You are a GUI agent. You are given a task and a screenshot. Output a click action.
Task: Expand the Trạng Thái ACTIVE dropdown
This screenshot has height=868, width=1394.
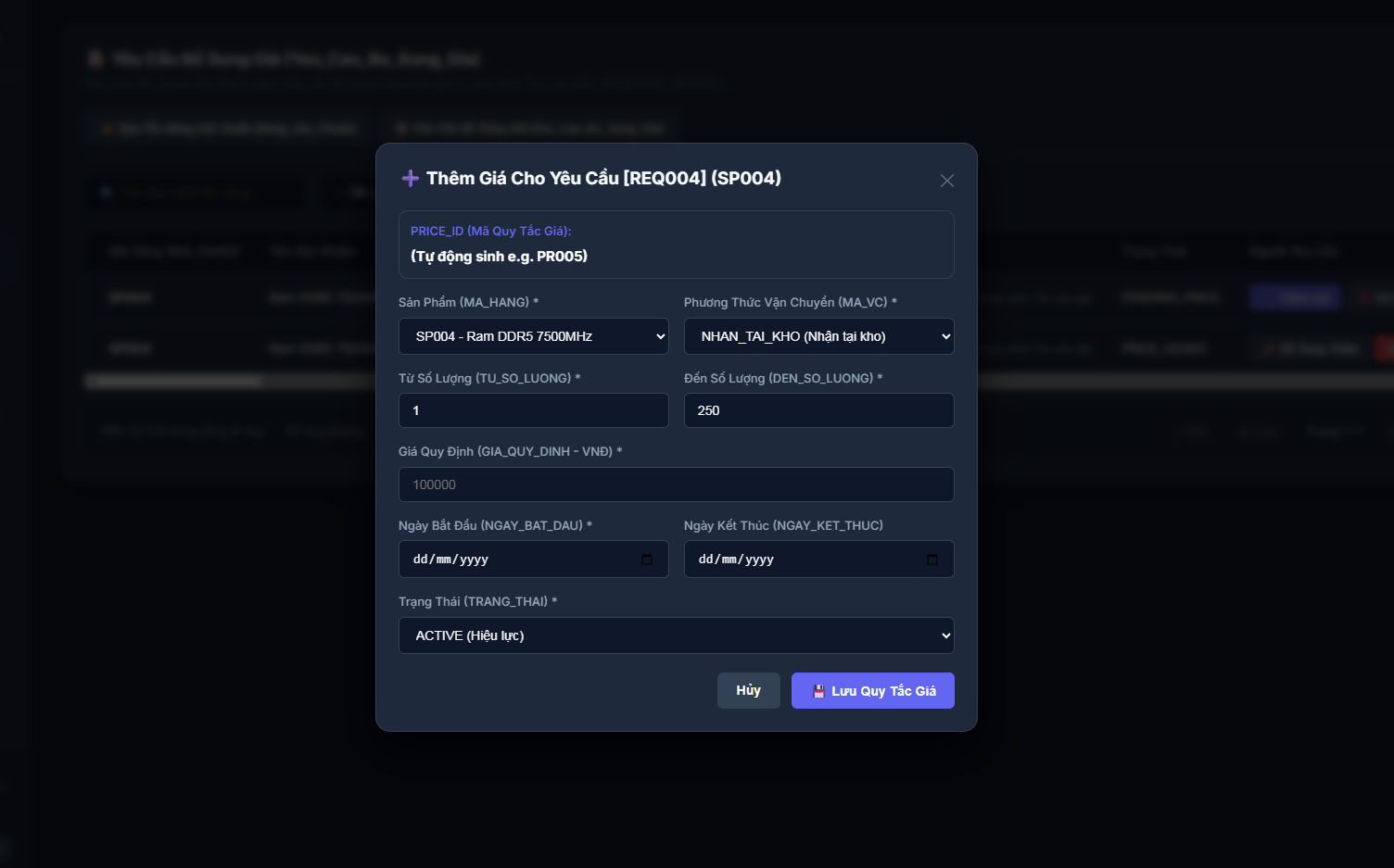point(677,635)
